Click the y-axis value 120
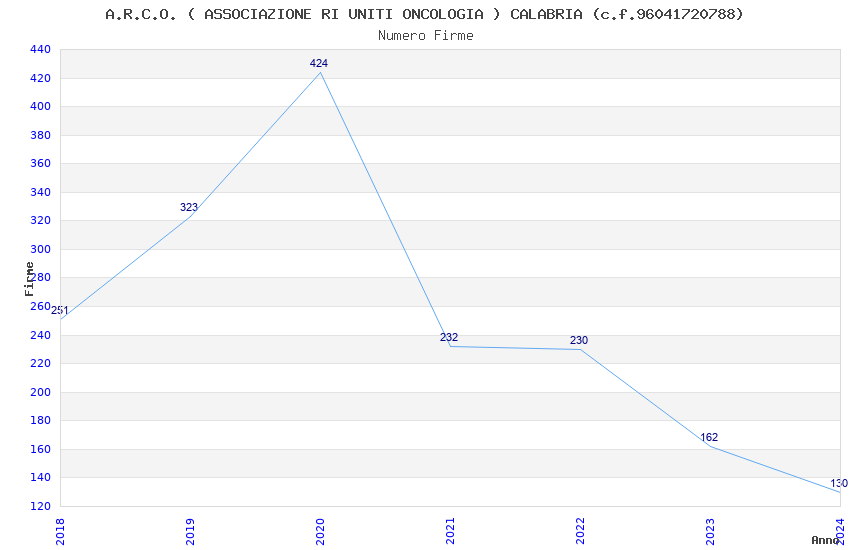This screenshot has height=550, width=850. [40, 506]
